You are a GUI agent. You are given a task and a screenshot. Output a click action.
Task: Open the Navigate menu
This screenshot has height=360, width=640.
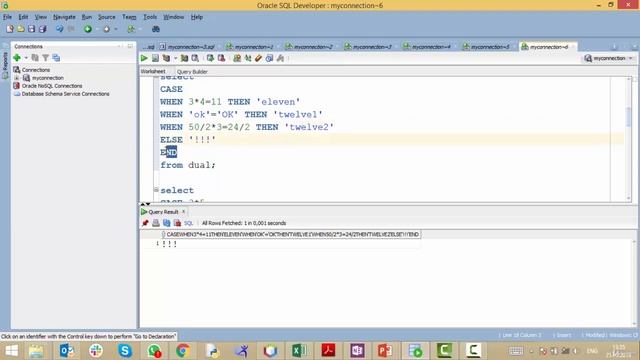coord(64,17)
